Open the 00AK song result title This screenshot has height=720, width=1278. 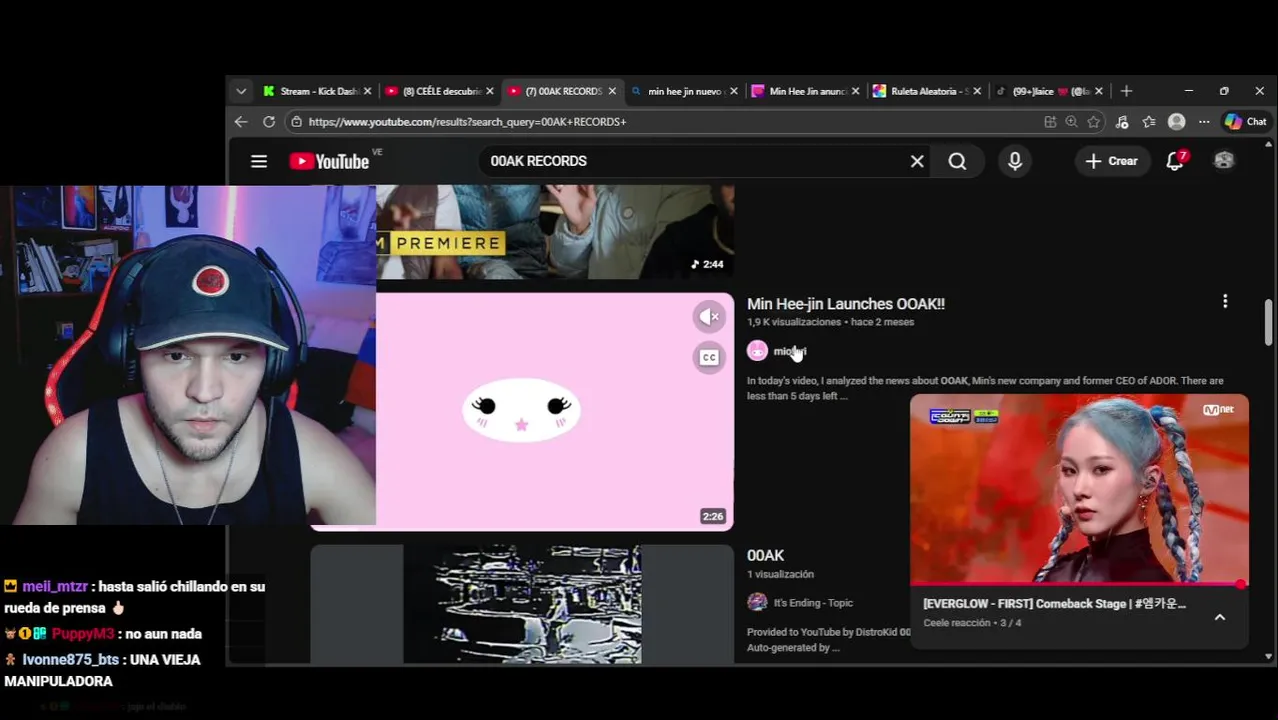click(765, 555)
